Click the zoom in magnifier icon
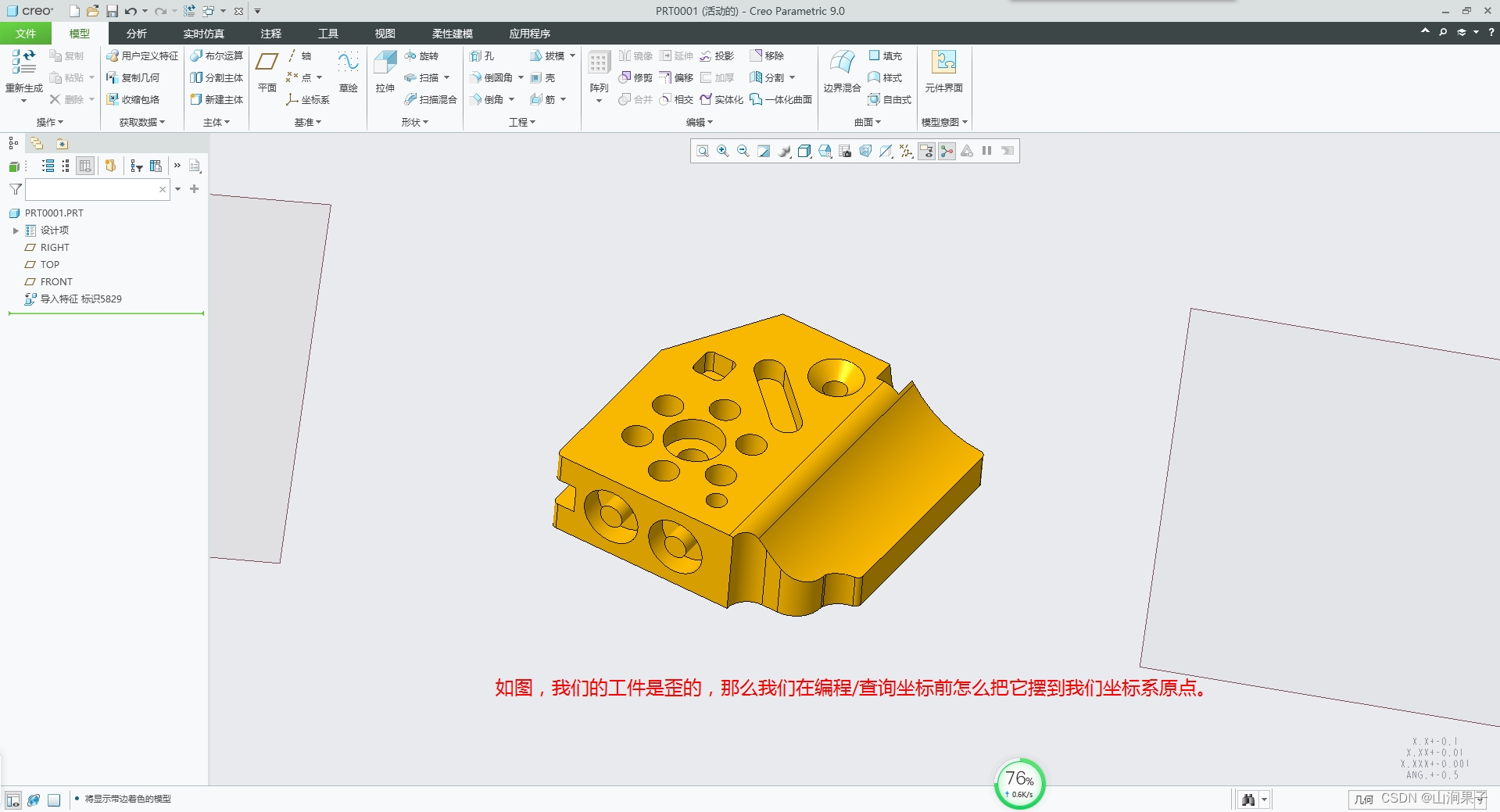 point(723,151)
